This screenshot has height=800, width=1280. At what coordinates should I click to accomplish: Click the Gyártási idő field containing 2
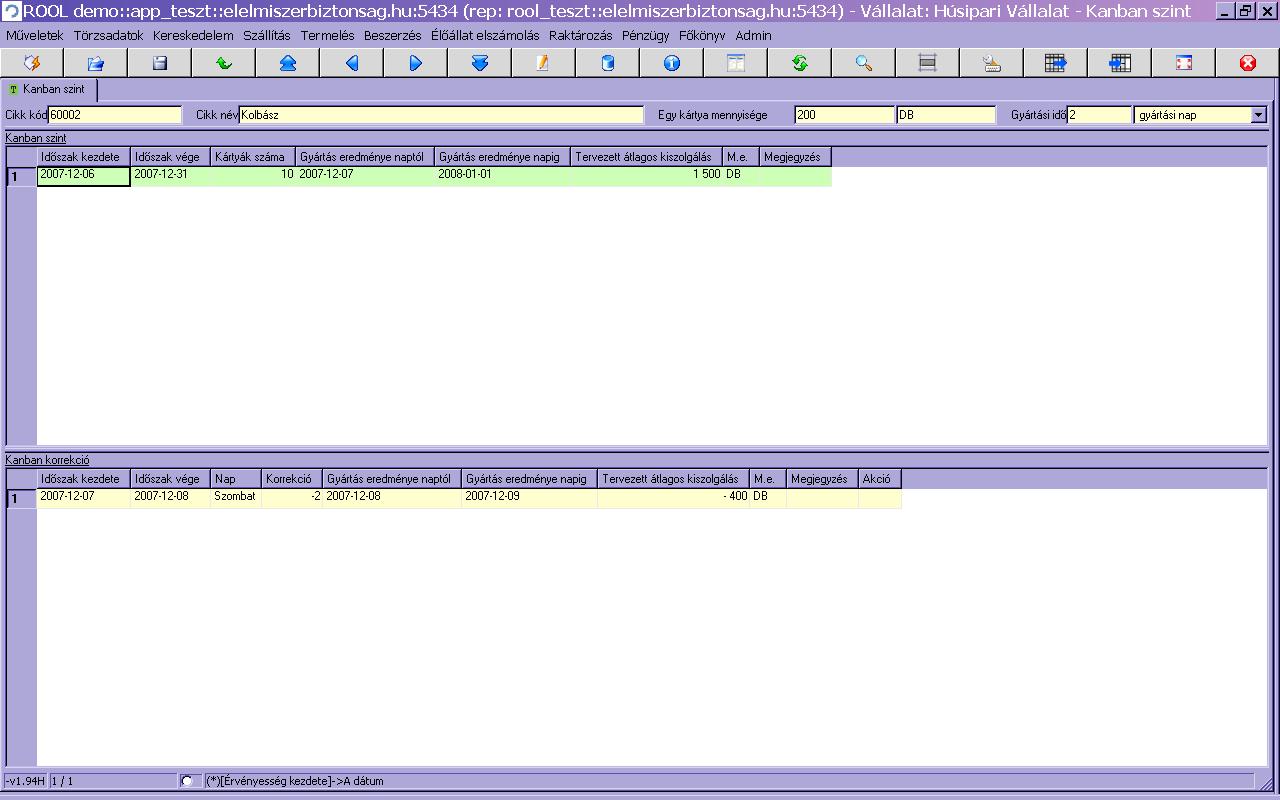1100,115
